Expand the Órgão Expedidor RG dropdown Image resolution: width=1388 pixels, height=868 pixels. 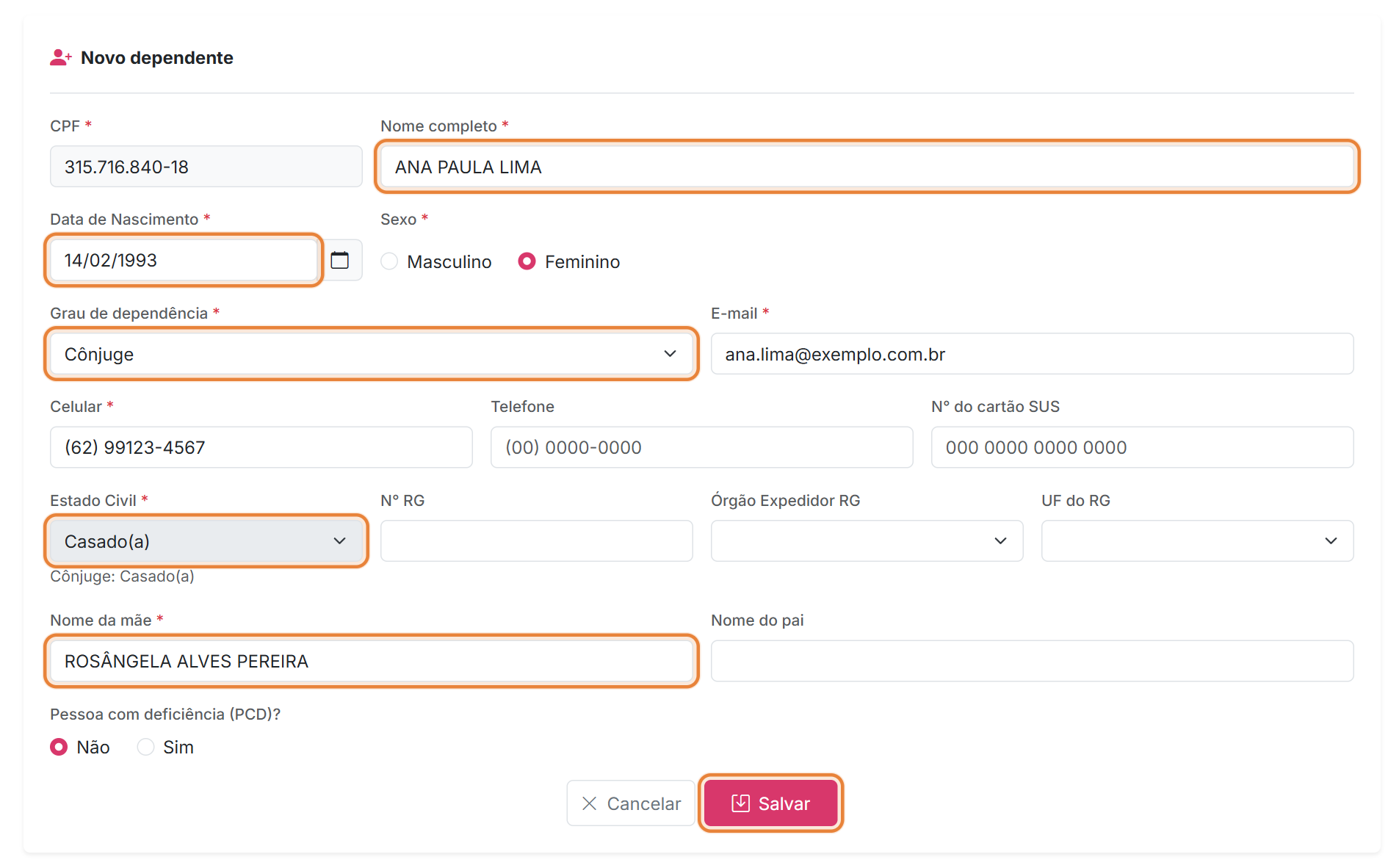tap(867, 541)
